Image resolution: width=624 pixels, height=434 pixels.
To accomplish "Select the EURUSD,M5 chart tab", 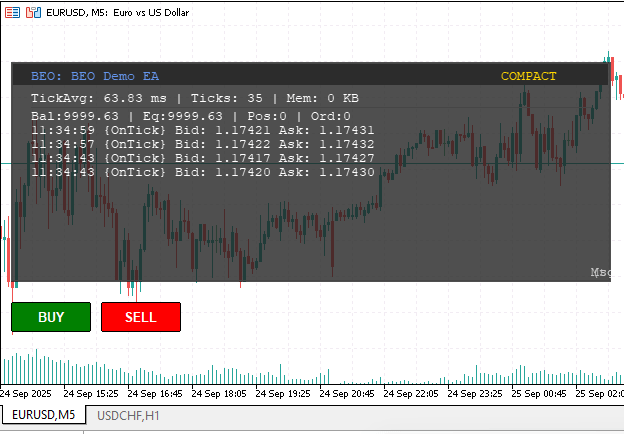I will pos(43,415).
